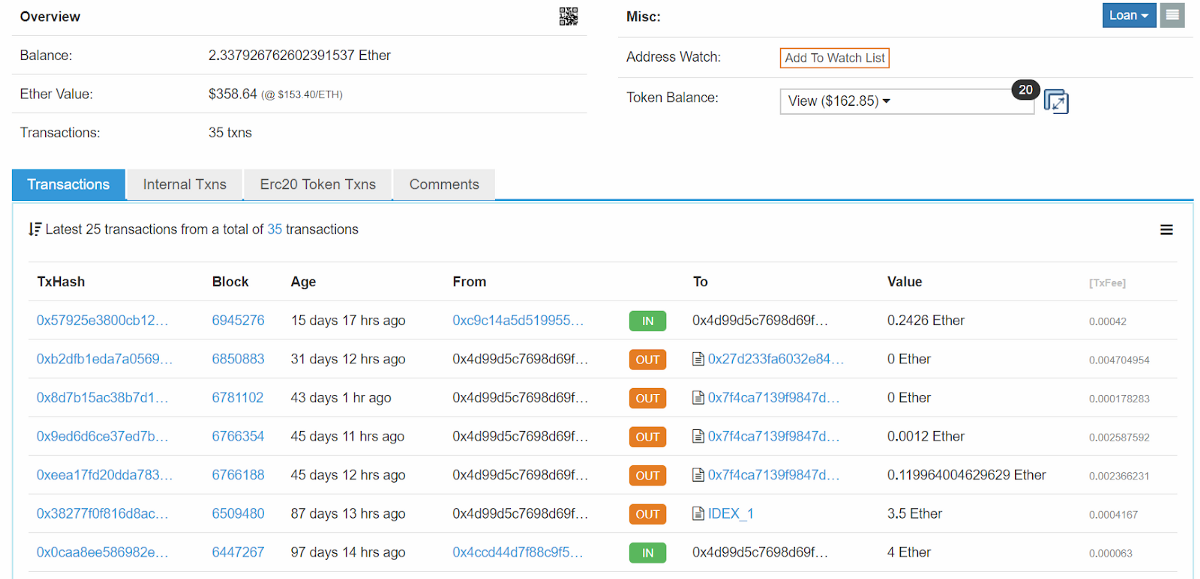Image resolution: width=1200 pixels, height=579 pixels.
Task: Open the QR code icon in Overview
Action: (x=568, y=16)
